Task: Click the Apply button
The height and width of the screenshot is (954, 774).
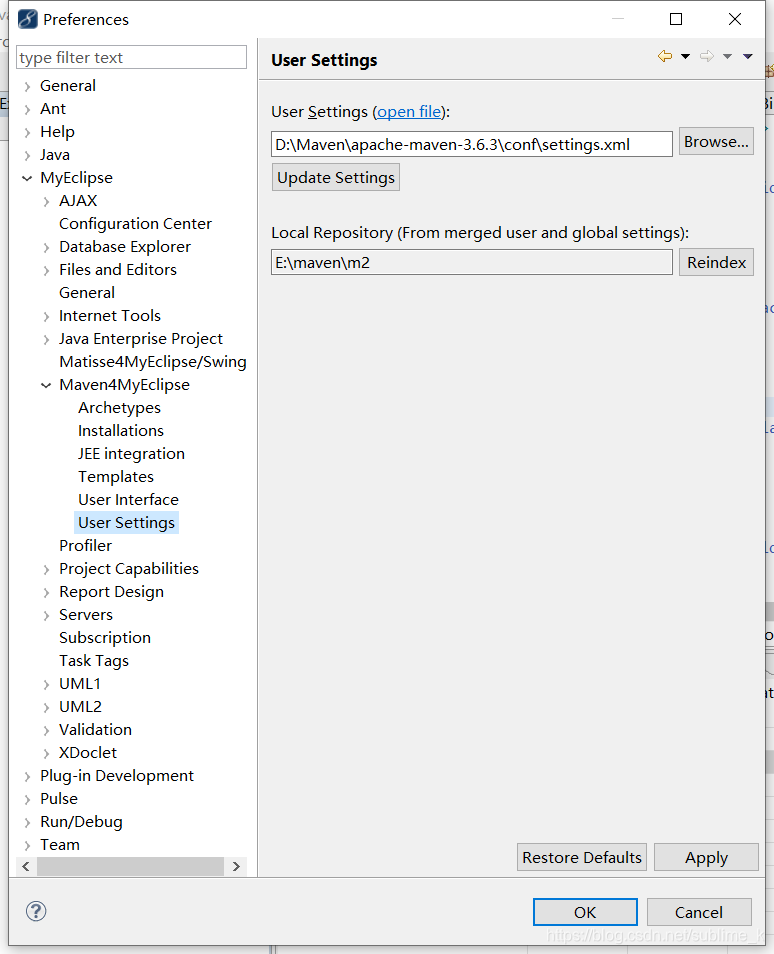Action: coord(706,857)
